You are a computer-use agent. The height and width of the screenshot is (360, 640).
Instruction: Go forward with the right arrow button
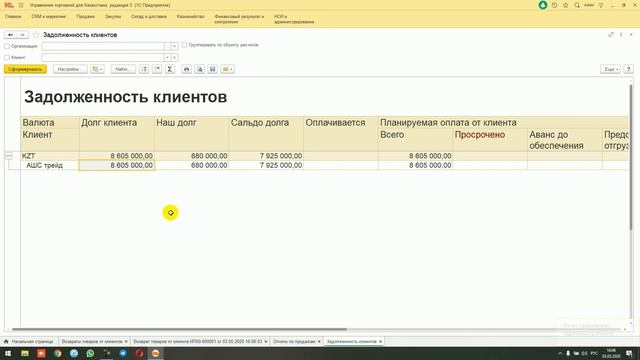point(22,35)
